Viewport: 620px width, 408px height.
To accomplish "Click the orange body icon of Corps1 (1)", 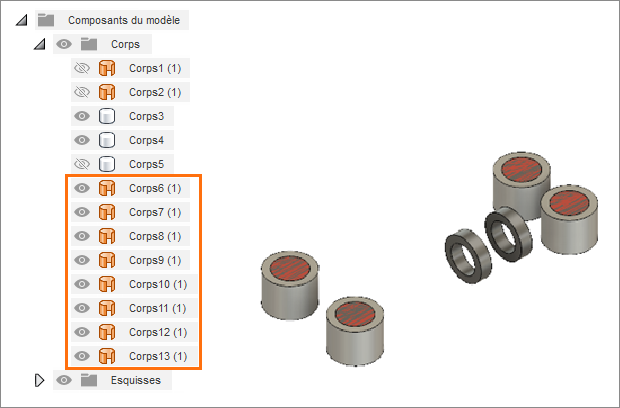I will 107,68.
